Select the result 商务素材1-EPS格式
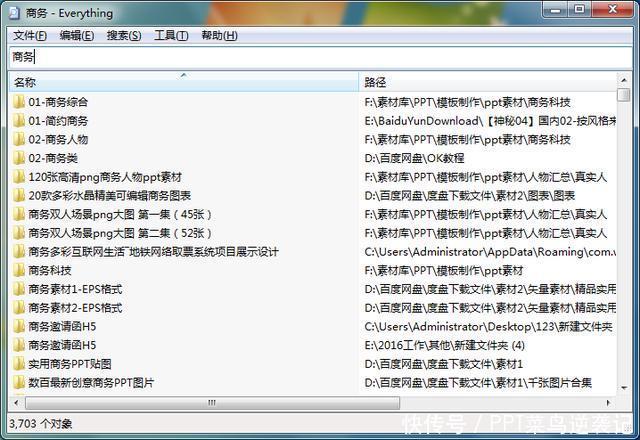The image size is (640, 440). (75, 289)
